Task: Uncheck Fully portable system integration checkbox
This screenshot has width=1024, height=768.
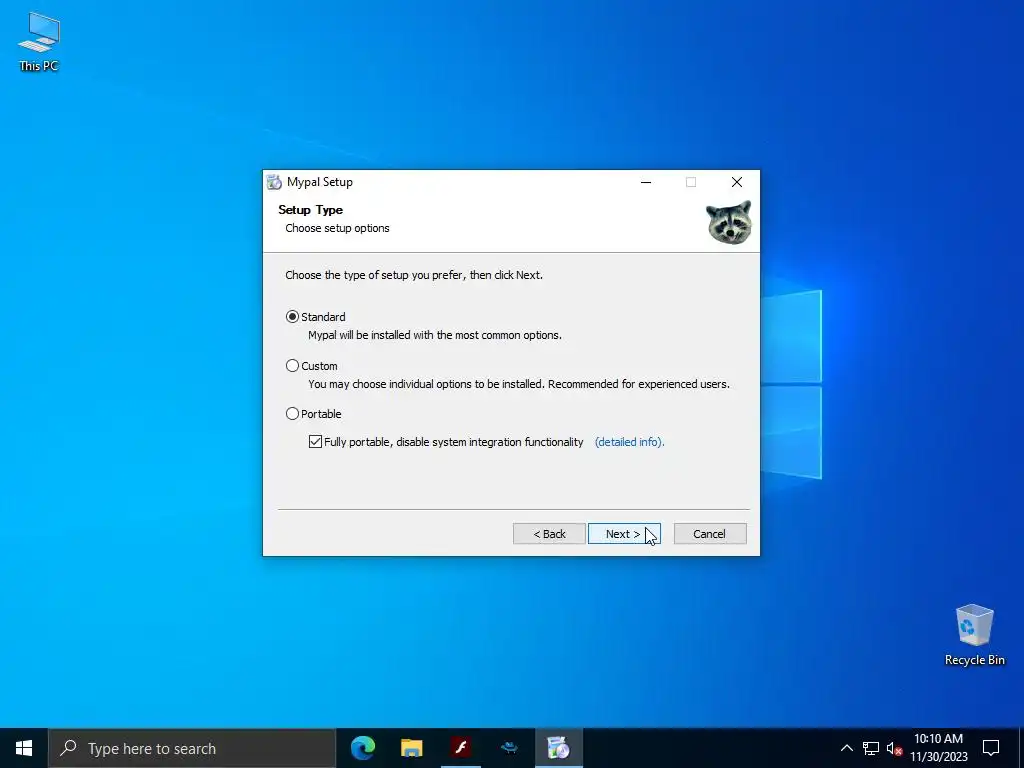Action: (315, 441)
